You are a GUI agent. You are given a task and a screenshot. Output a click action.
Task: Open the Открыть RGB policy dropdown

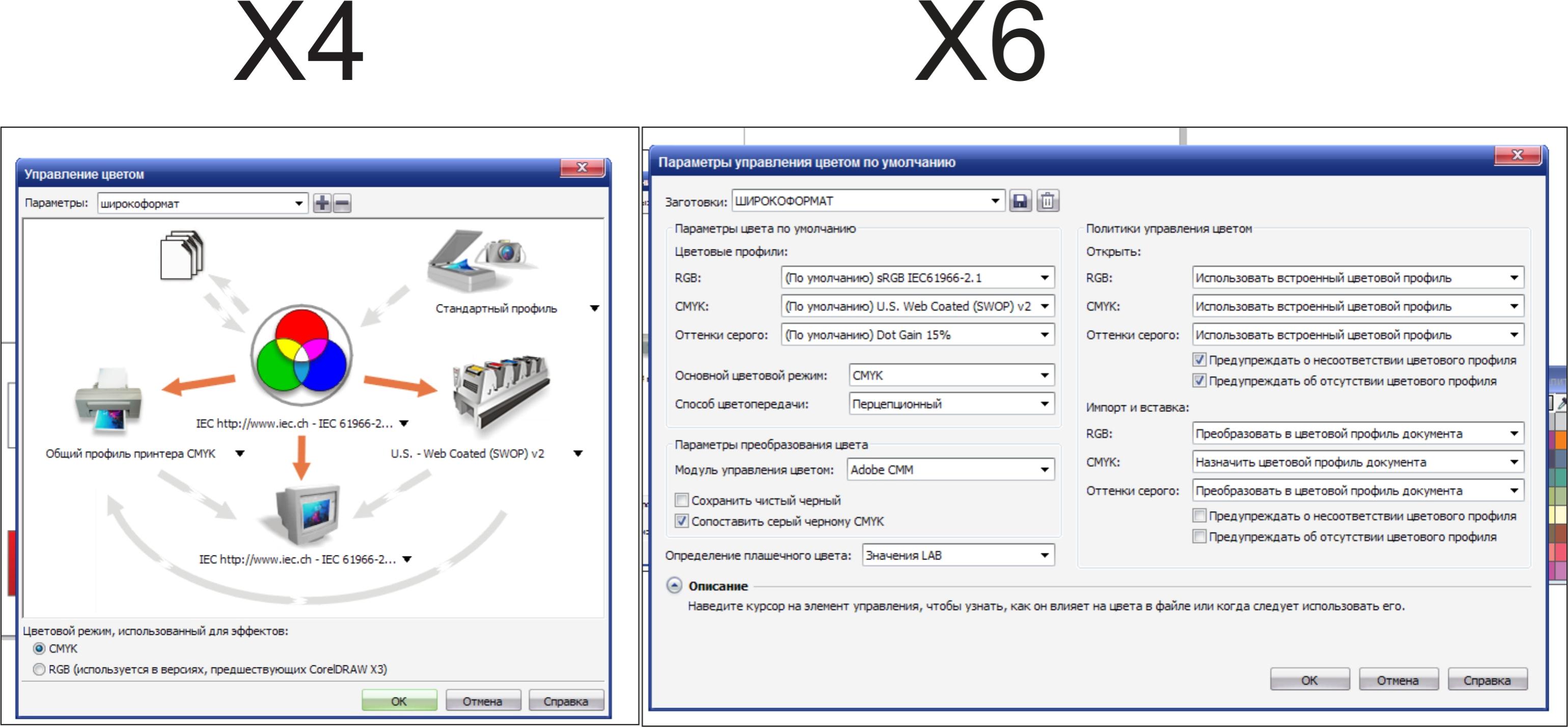coord(1358,278)
